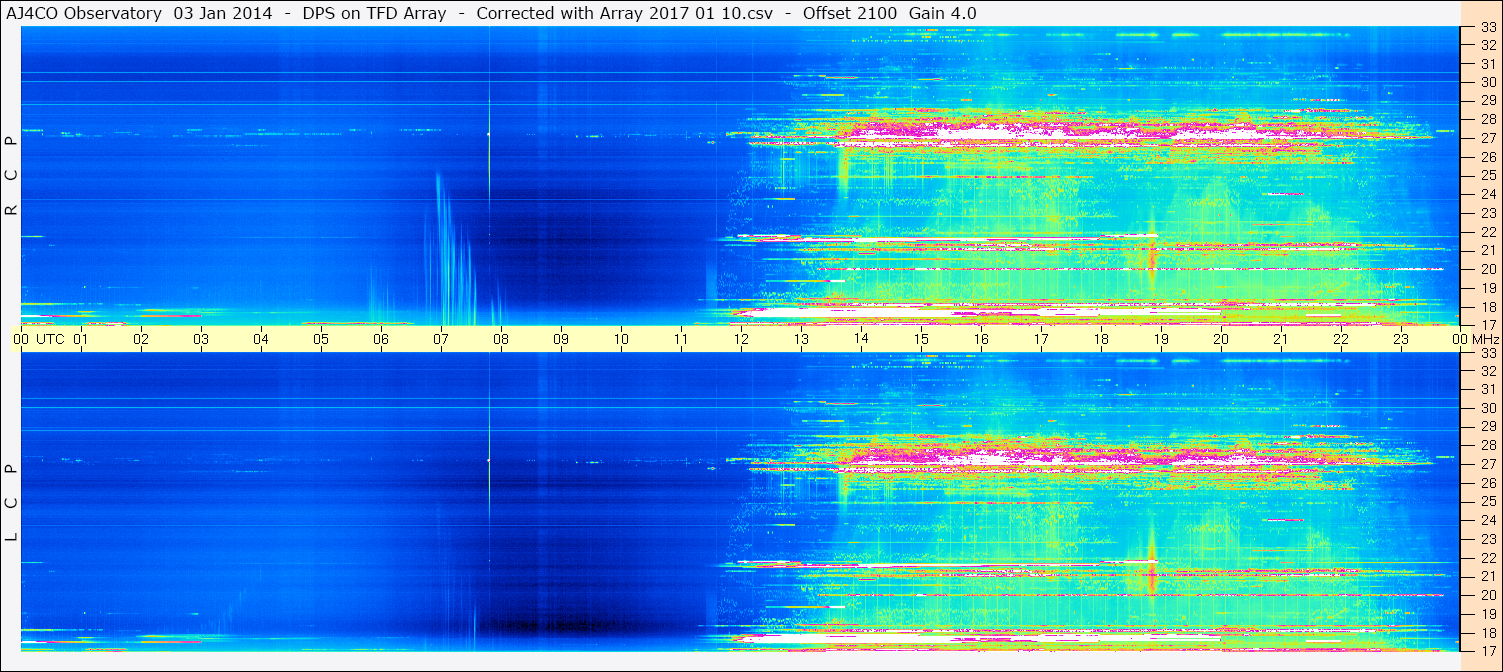The width and height of the screenshot is (1503, 672).
Task: Select hour 17 on the time axis
Action: pos(1041,339)
